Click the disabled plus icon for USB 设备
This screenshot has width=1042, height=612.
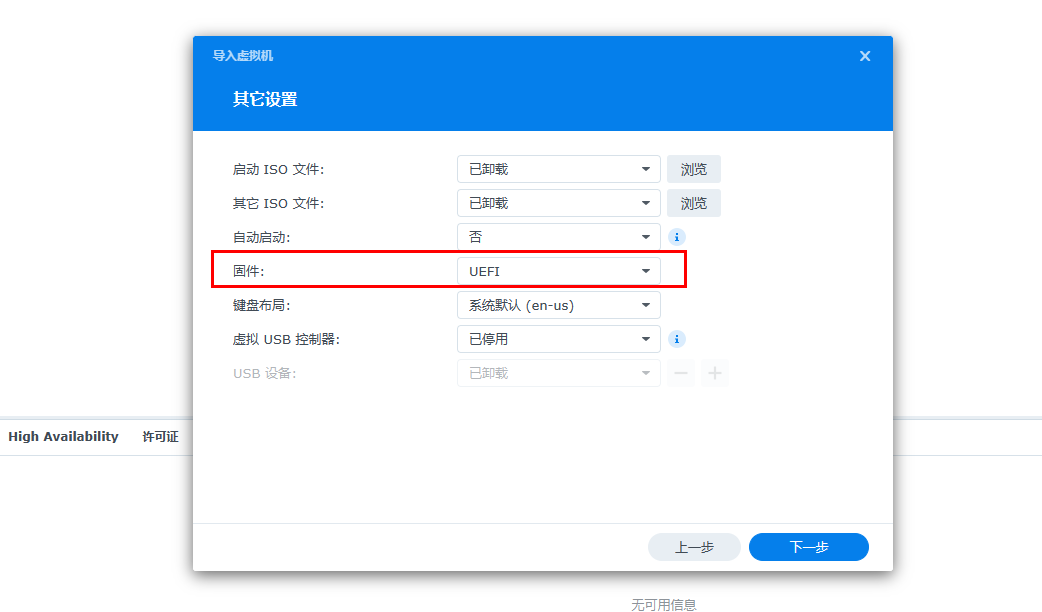(715, 373)
